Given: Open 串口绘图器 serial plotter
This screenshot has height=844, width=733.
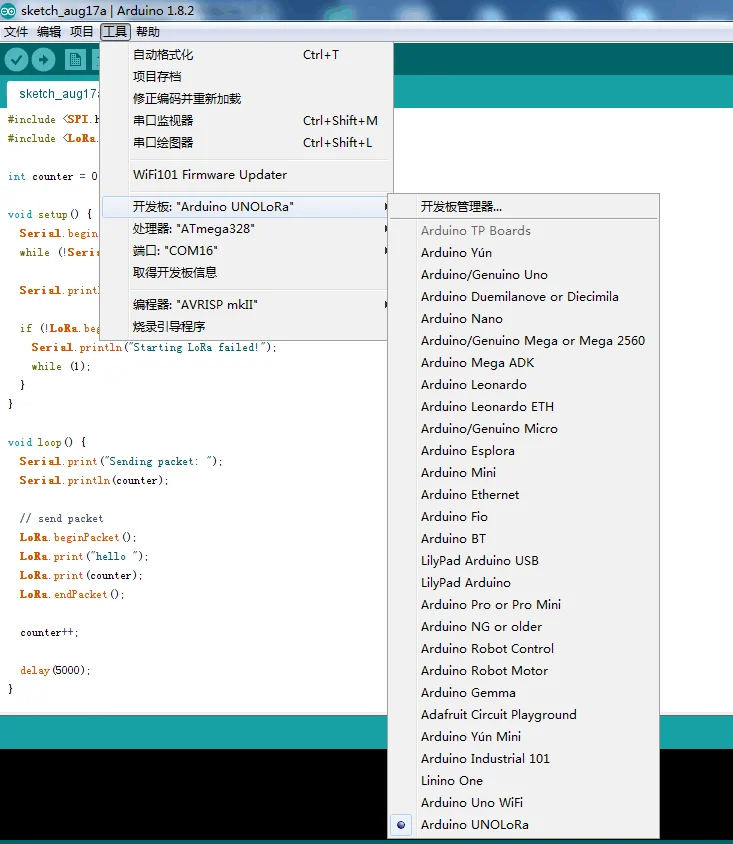Looking at the screenshot, I should [247, 143].
